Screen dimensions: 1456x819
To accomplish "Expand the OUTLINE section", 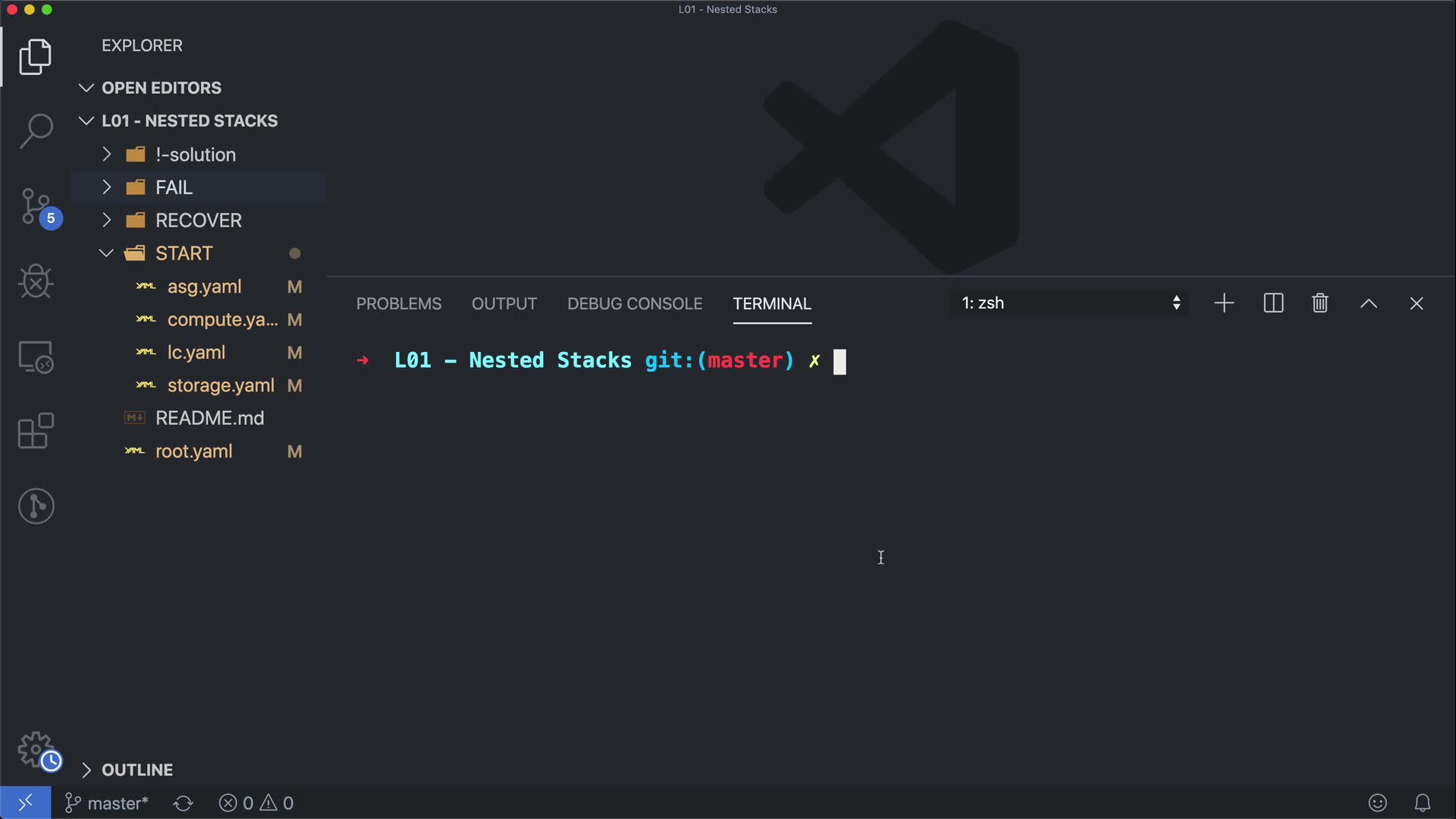I will pyautogui.click(x=136, y=770).
